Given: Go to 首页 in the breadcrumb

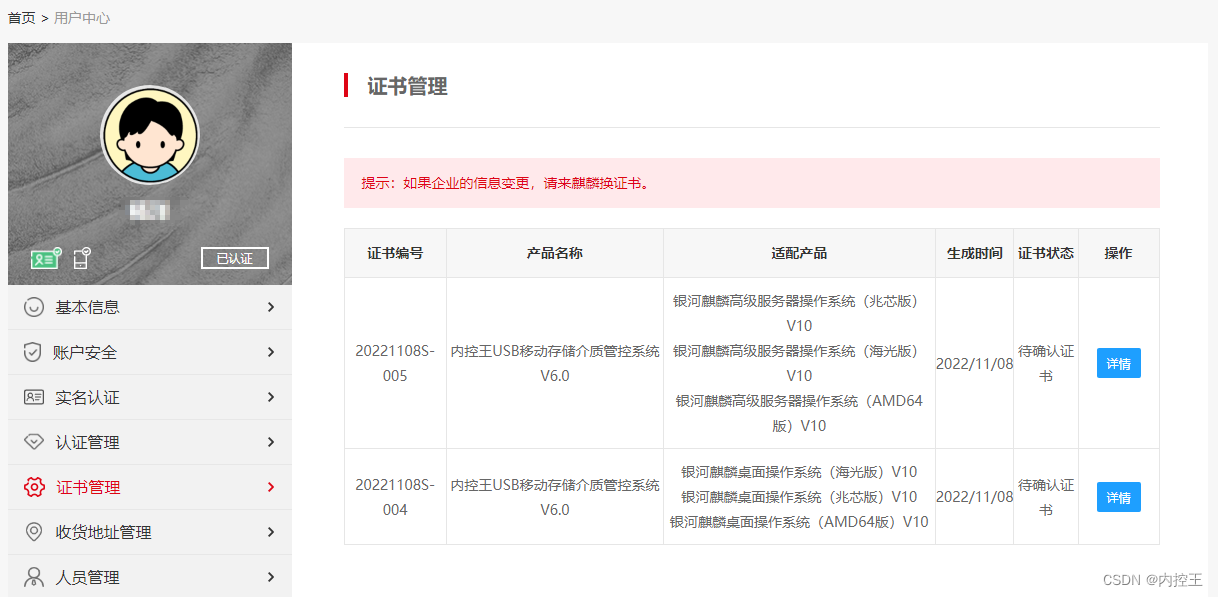Looking at the screenshot, I should [x=22, y=18].
